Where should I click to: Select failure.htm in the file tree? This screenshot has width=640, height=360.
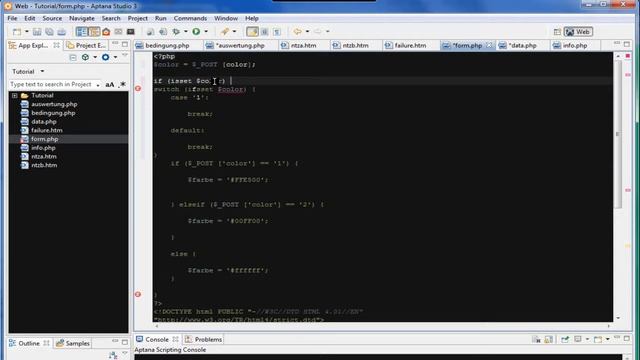[47, 130]
